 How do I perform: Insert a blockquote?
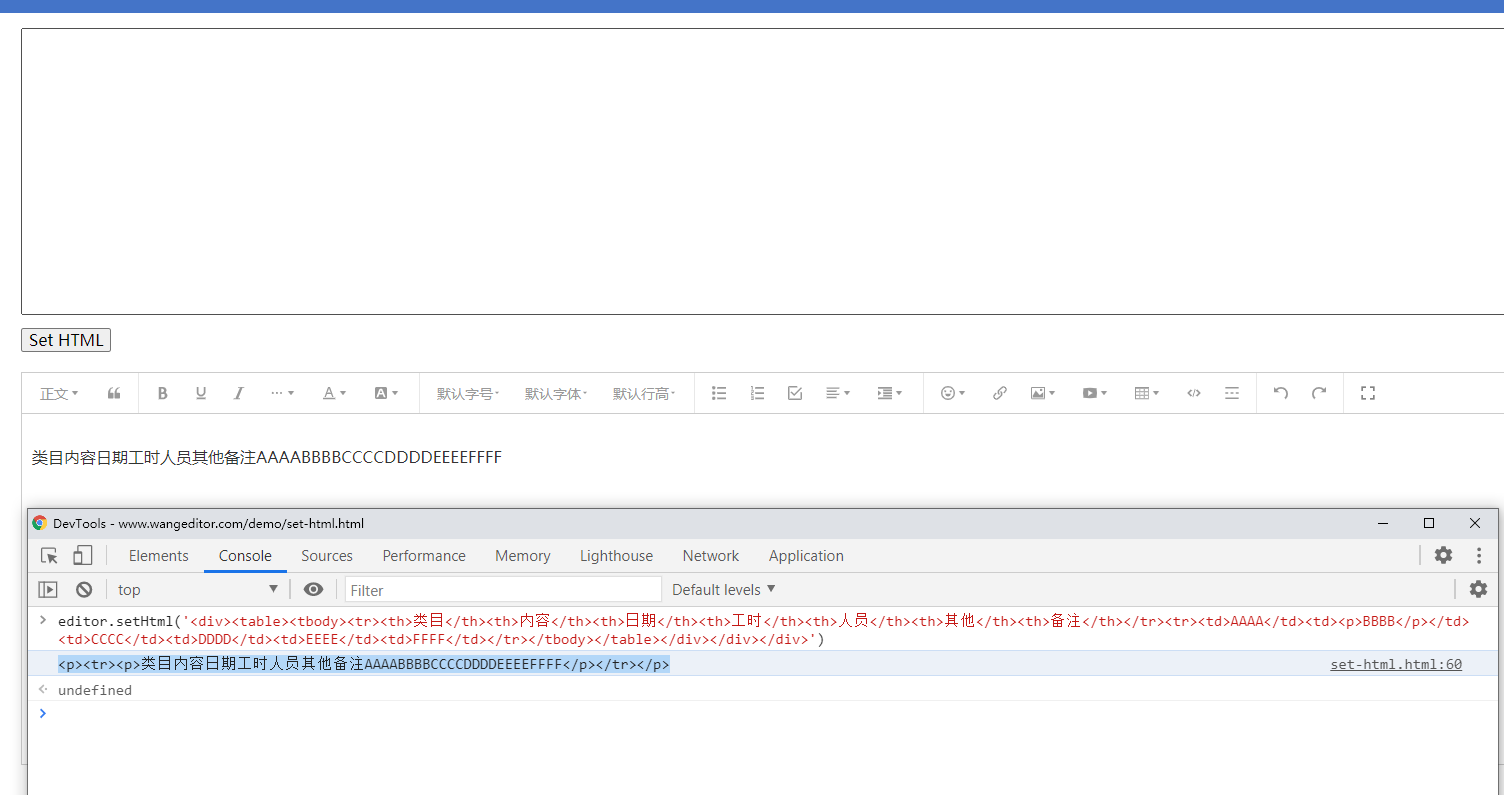113,392
